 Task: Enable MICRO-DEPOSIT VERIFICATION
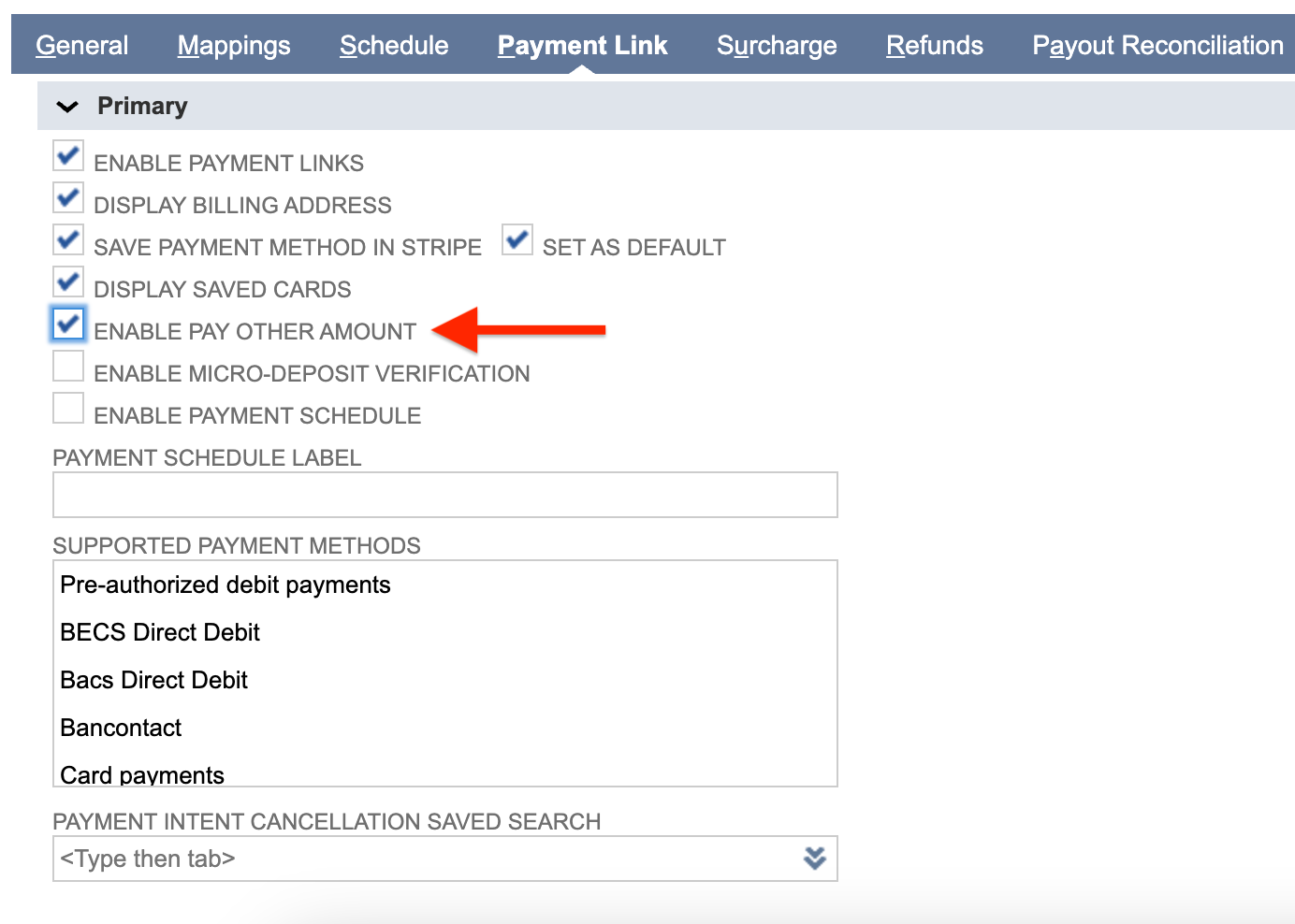(x=67, y=366)
